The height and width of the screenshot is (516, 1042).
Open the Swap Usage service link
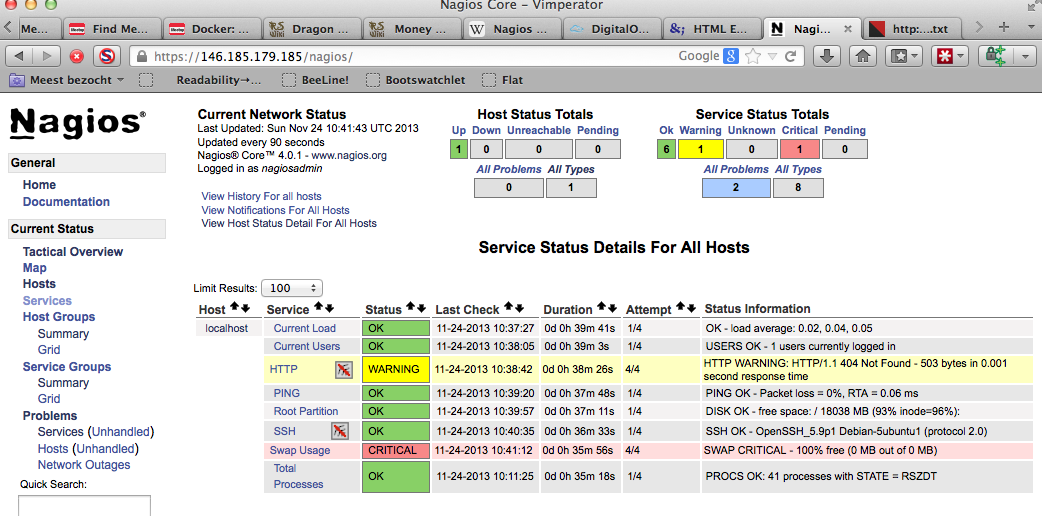(x=300, y=450)
